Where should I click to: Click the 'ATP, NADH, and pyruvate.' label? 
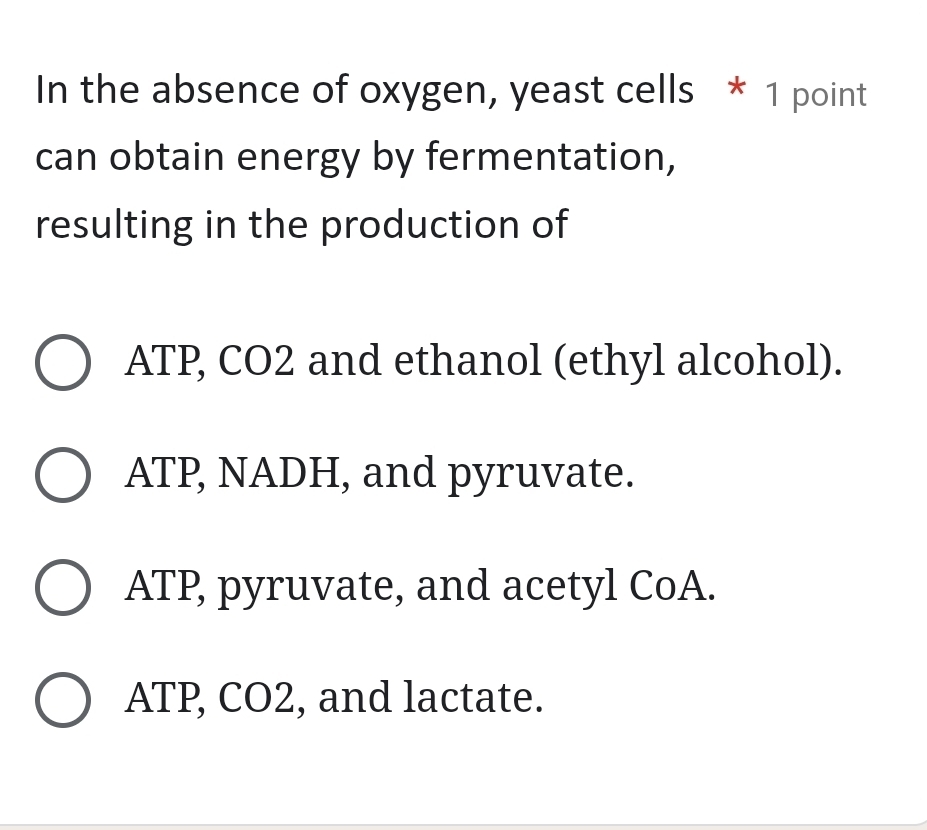coord(380,473)
